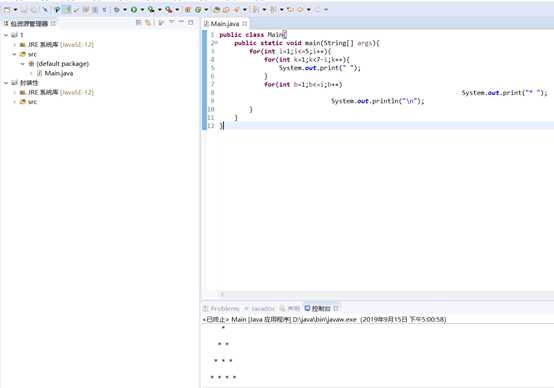This screenshot has width=554, height=388.
Task: Click the 'public class Main' code line
Action: click(x=252, y=35)
